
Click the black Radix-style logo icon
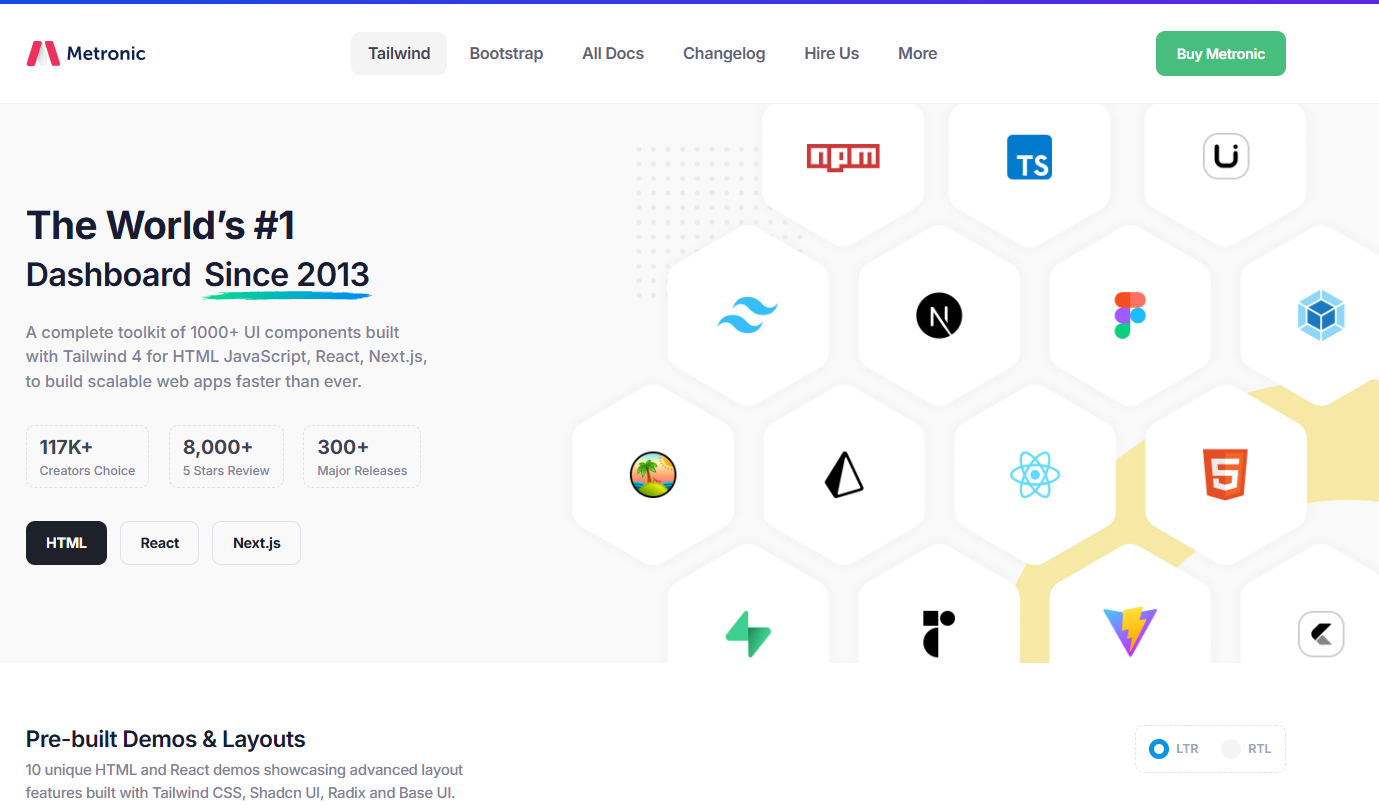coord(939,634)
